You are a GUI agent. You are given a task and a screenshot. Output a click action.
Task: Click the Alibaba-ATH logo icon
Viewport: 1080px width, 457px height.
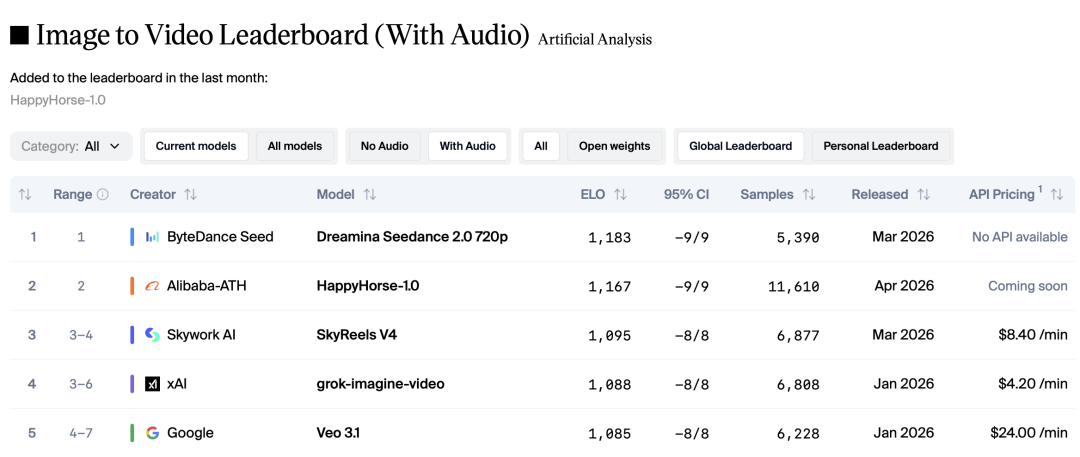pos(152,286)
